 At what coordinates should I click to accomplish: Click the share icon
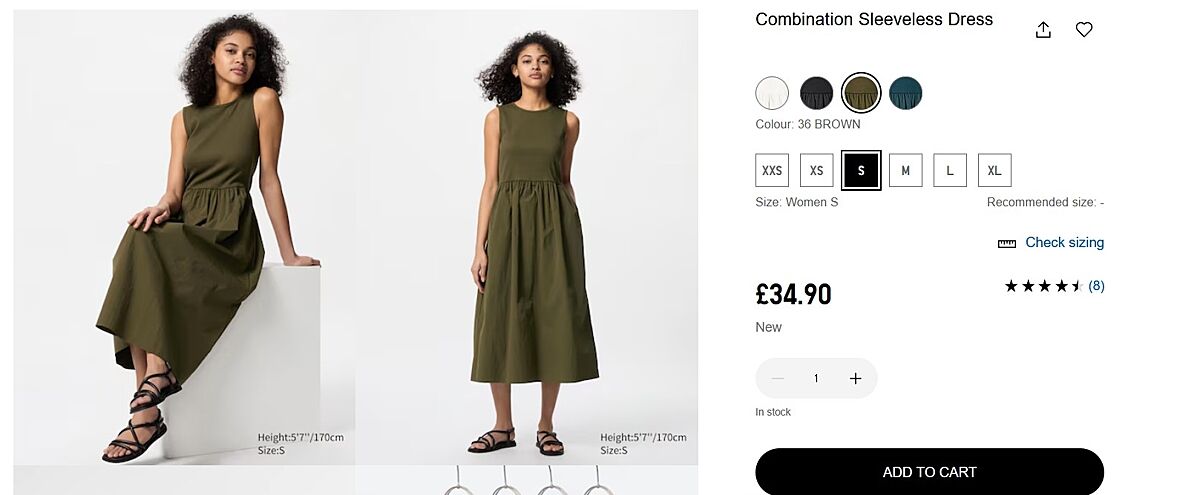click(1043, 30)
